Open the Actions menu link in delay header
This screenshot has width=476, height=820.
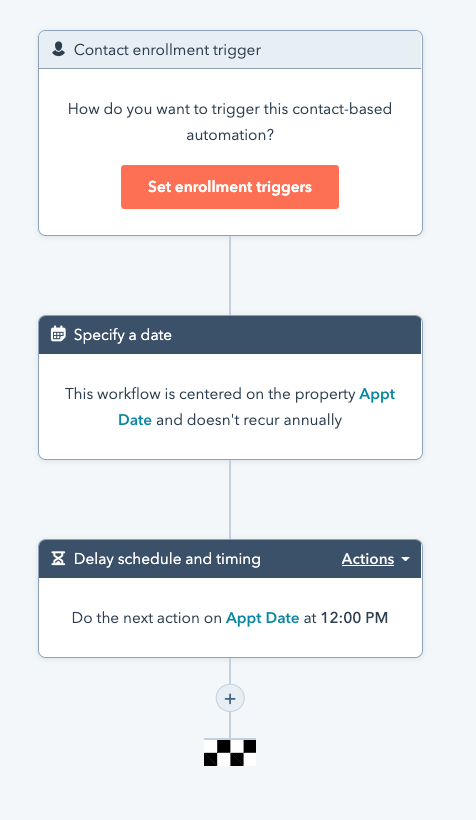pos(368,559)
